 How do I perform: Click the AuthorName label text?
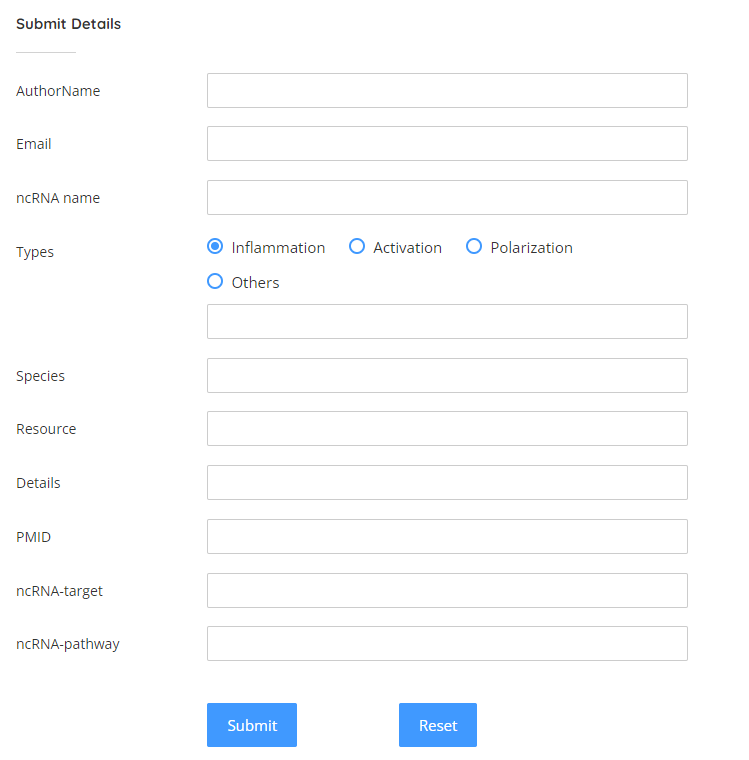pyautogui.click(x=58, y=91)
